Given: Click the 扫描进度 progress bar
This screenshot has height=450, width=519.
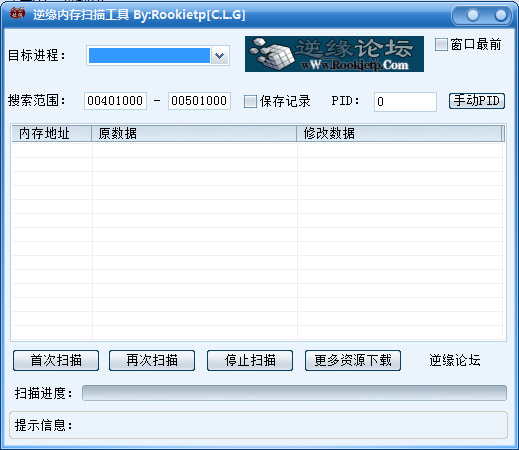Looking at the screenshot, I should [x=294, y=393].
